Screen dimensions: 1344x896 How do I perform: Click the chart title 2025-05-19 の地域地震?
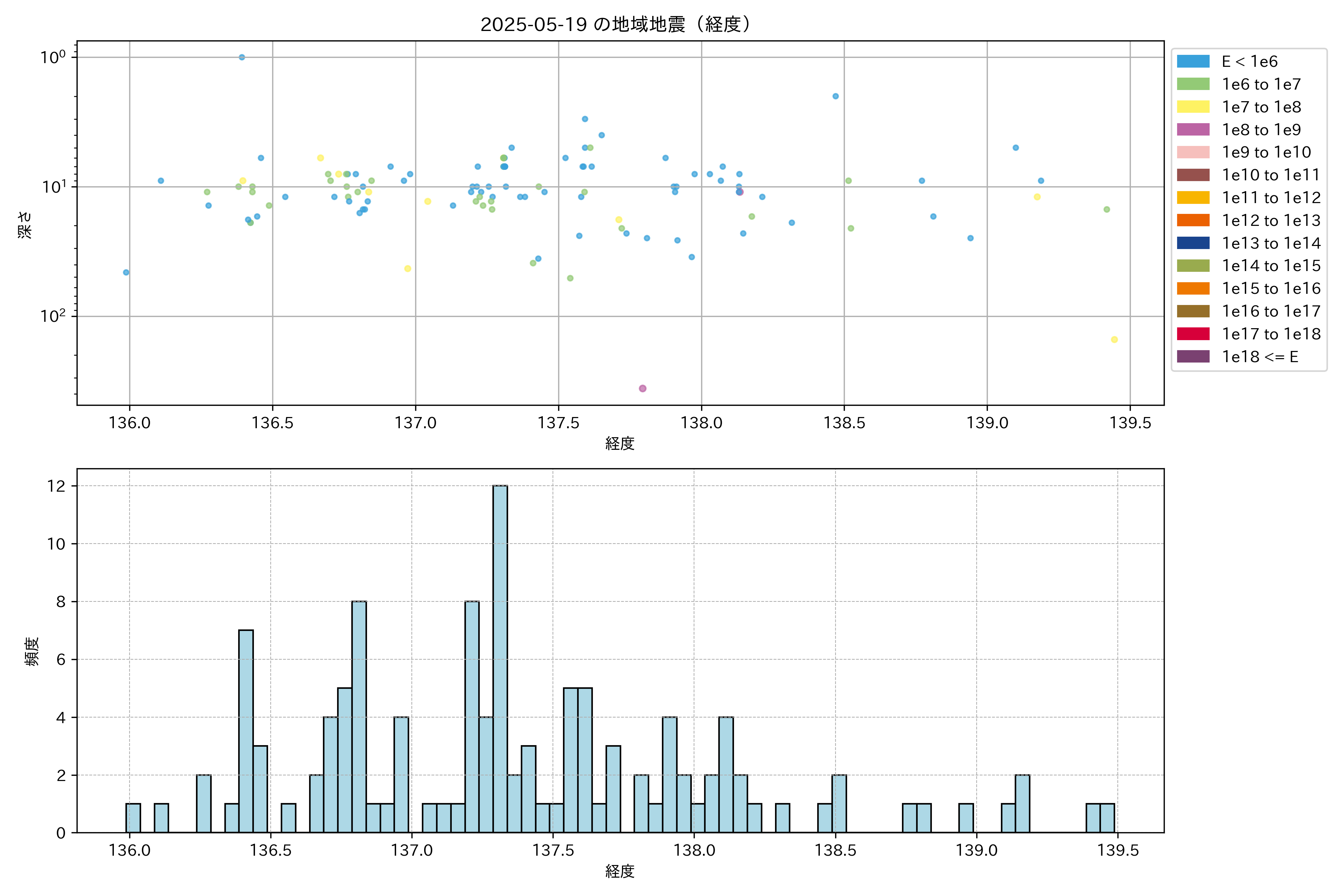[x=615, y=25]
